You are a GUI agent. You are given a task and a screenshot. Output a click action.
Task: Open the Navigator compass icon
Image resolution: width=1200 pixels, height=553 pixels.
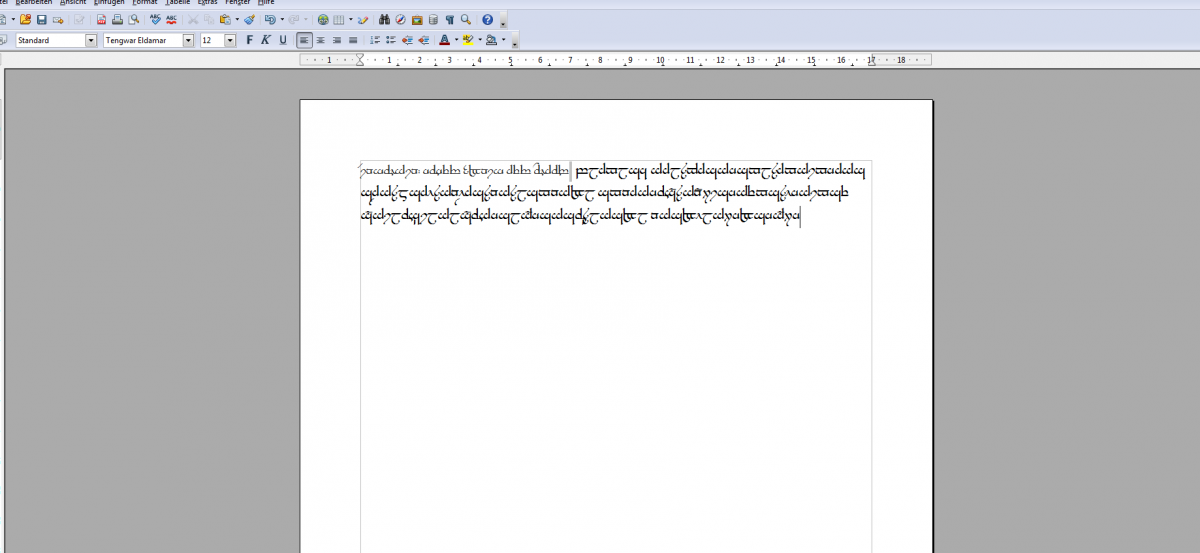point(400,19)
